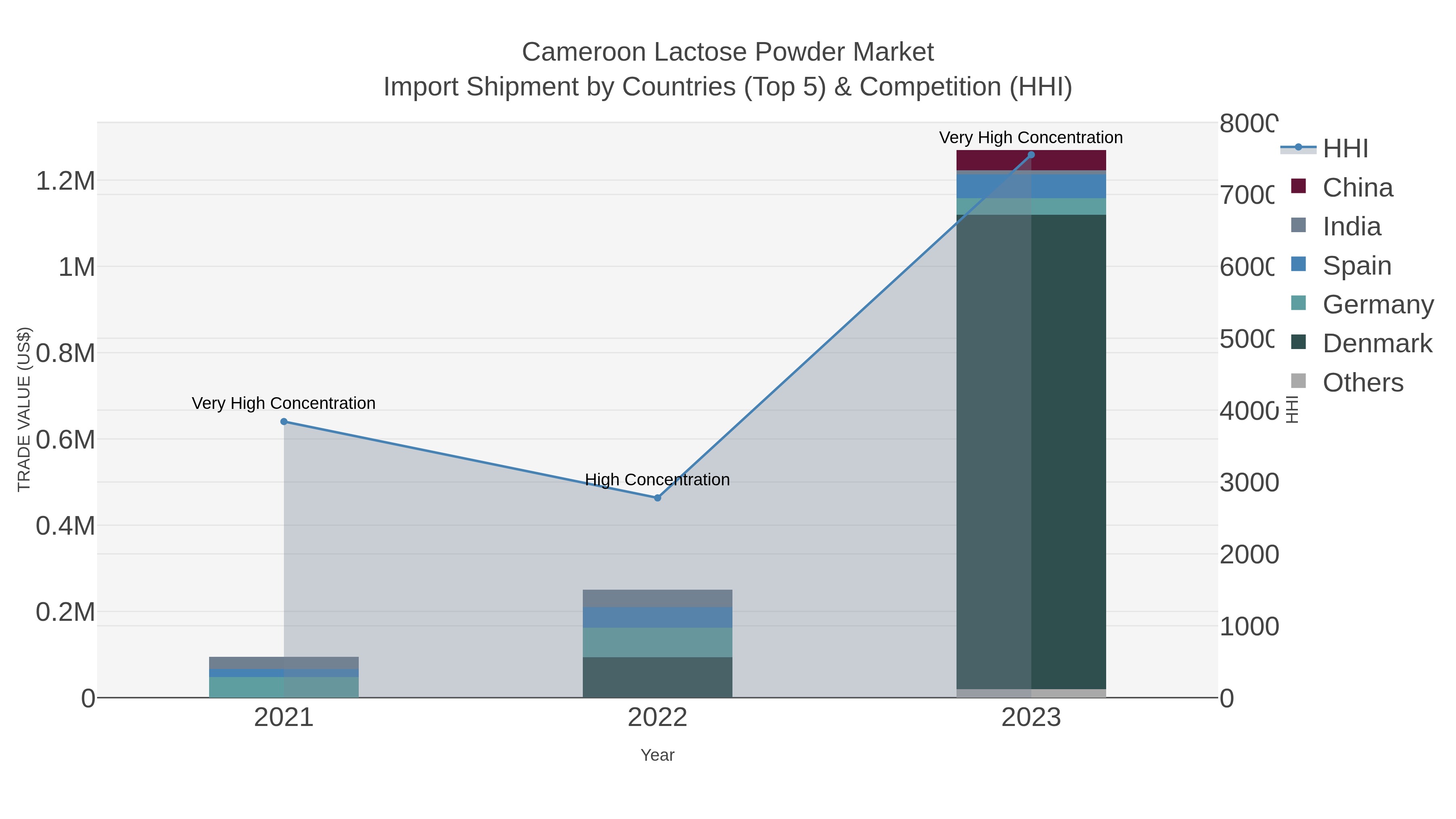Click the 0.8M left axis tick
This screenshot has width=1456, height=819.
[x=66, y=354]
